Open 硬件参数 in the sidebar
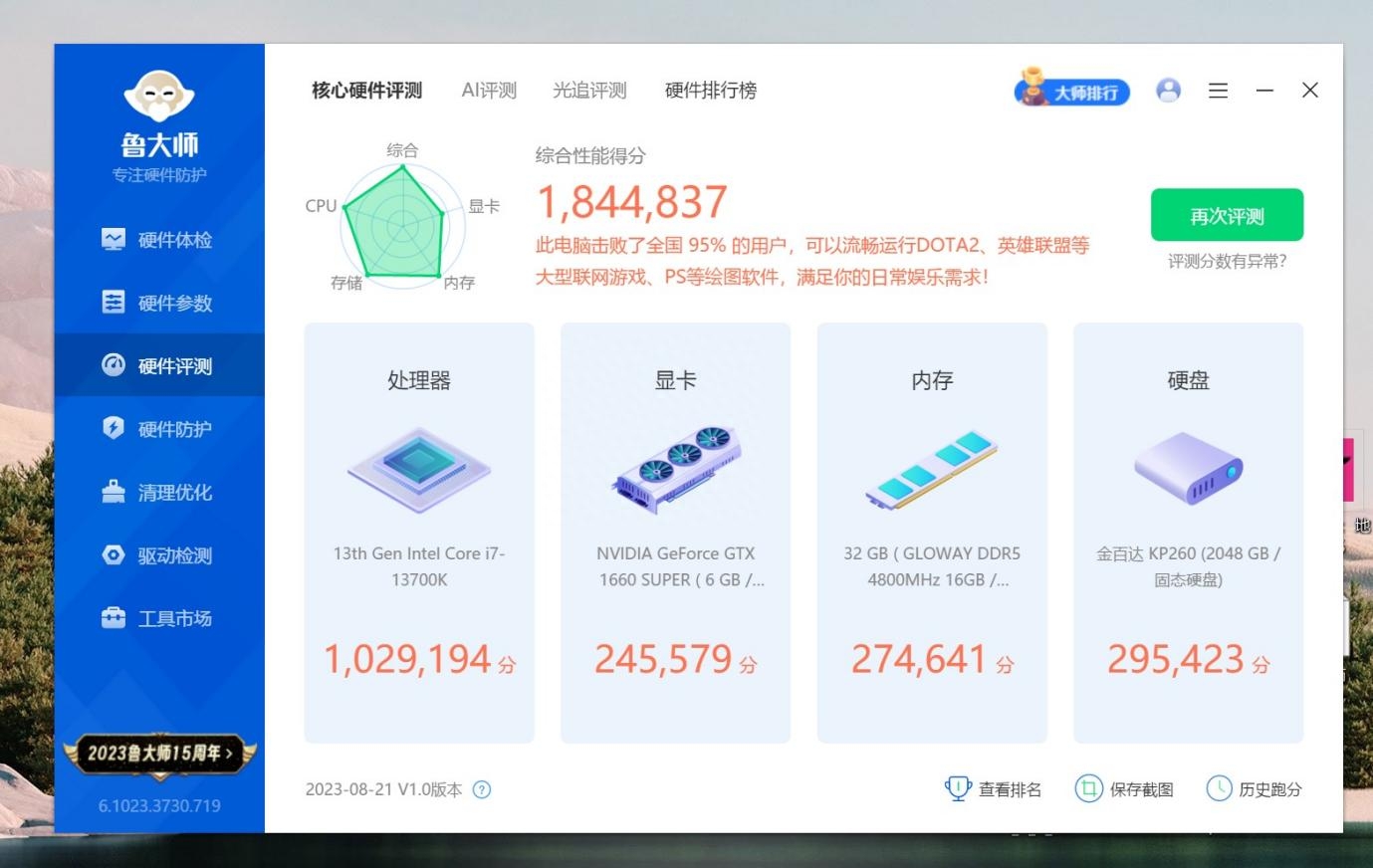Screen dimensions: 1373x868 coord(159,303)
